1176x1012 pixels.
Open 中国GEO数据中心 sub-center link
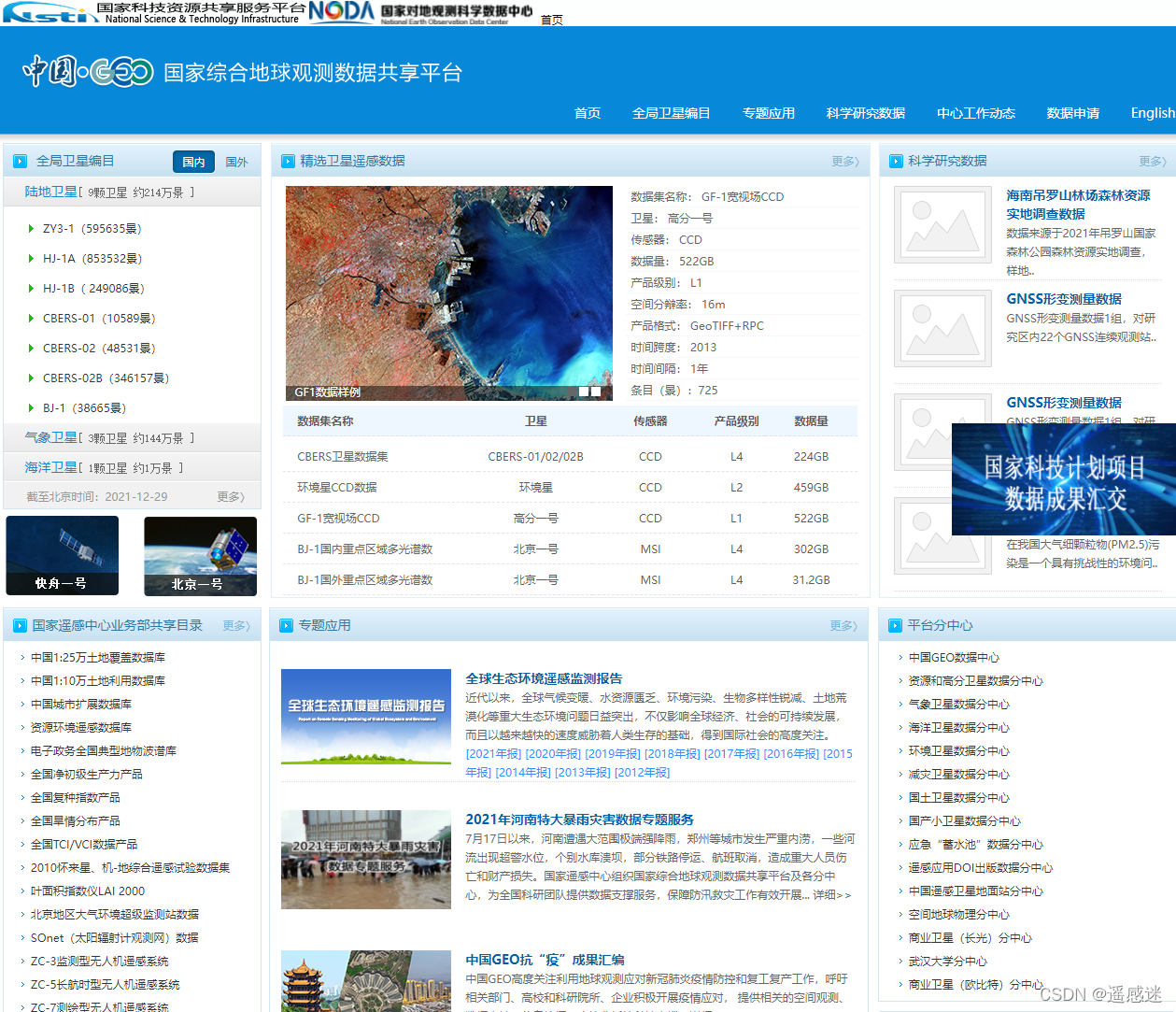point(954,658)
